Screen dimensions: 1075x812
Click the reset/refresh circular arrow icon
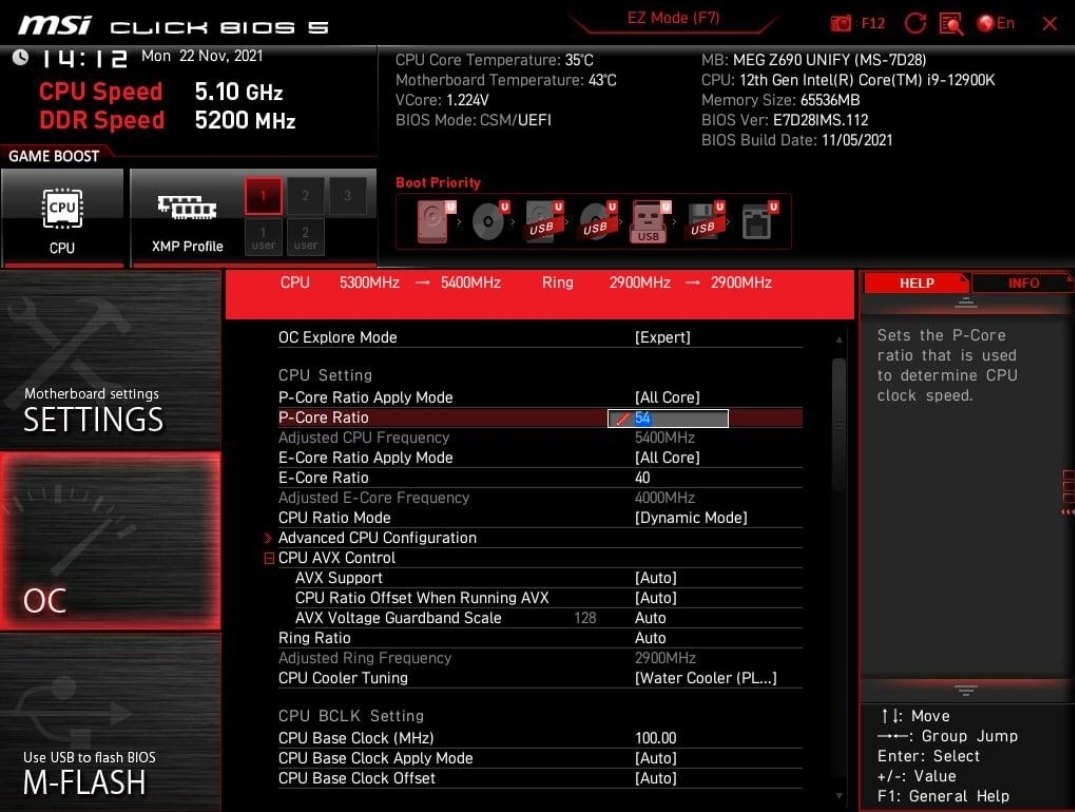point(915,23)
